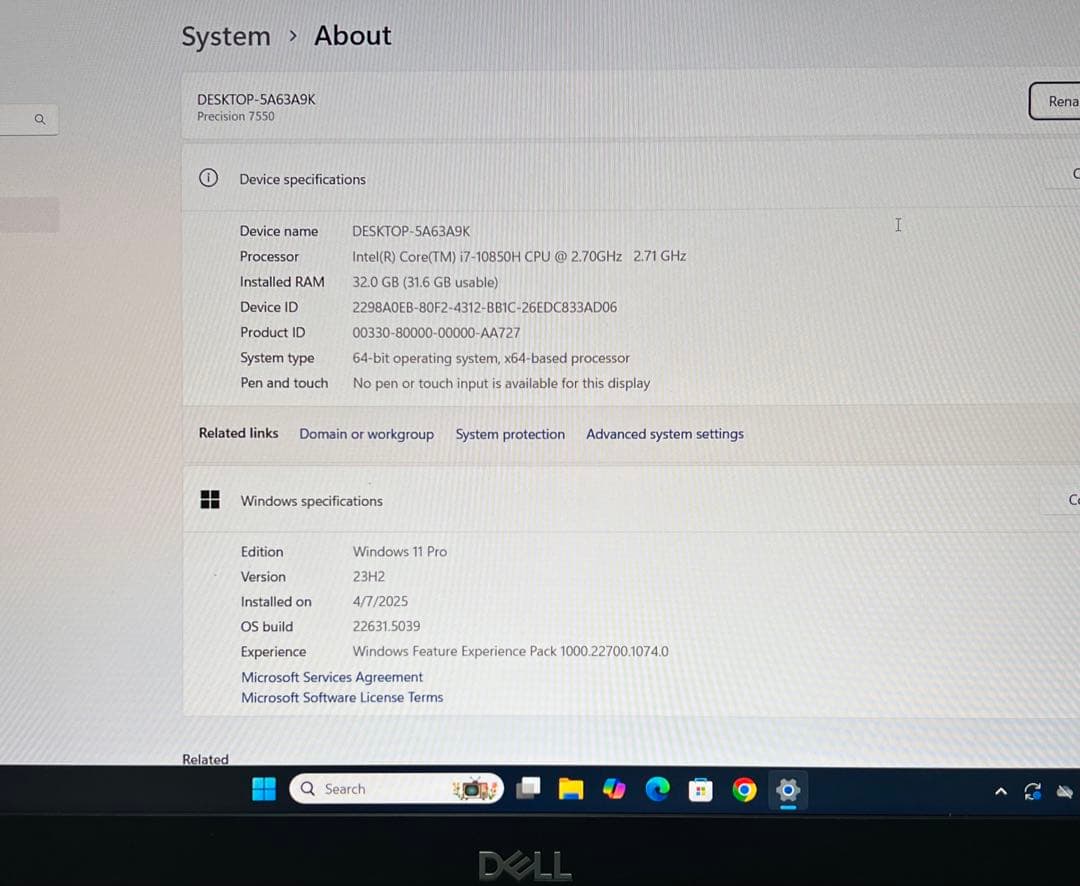Open Advanced system settings
Screen dimensions: 1080x886
coord(664,434)
